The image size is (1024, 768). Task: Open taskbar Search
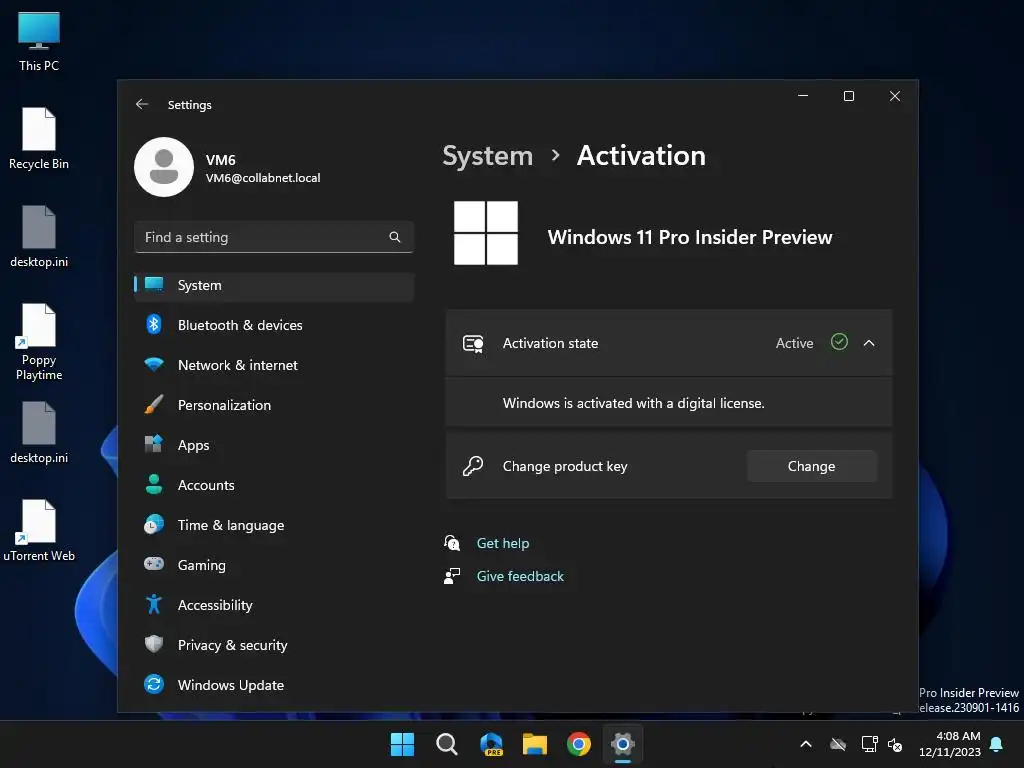click(x=447, y=744)
